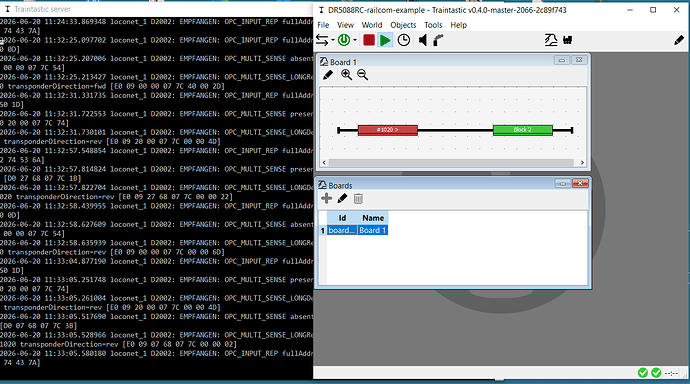The image size is (690, 384).
Task: Toggle world edit mode pencil icon
Action: [679, 40]
